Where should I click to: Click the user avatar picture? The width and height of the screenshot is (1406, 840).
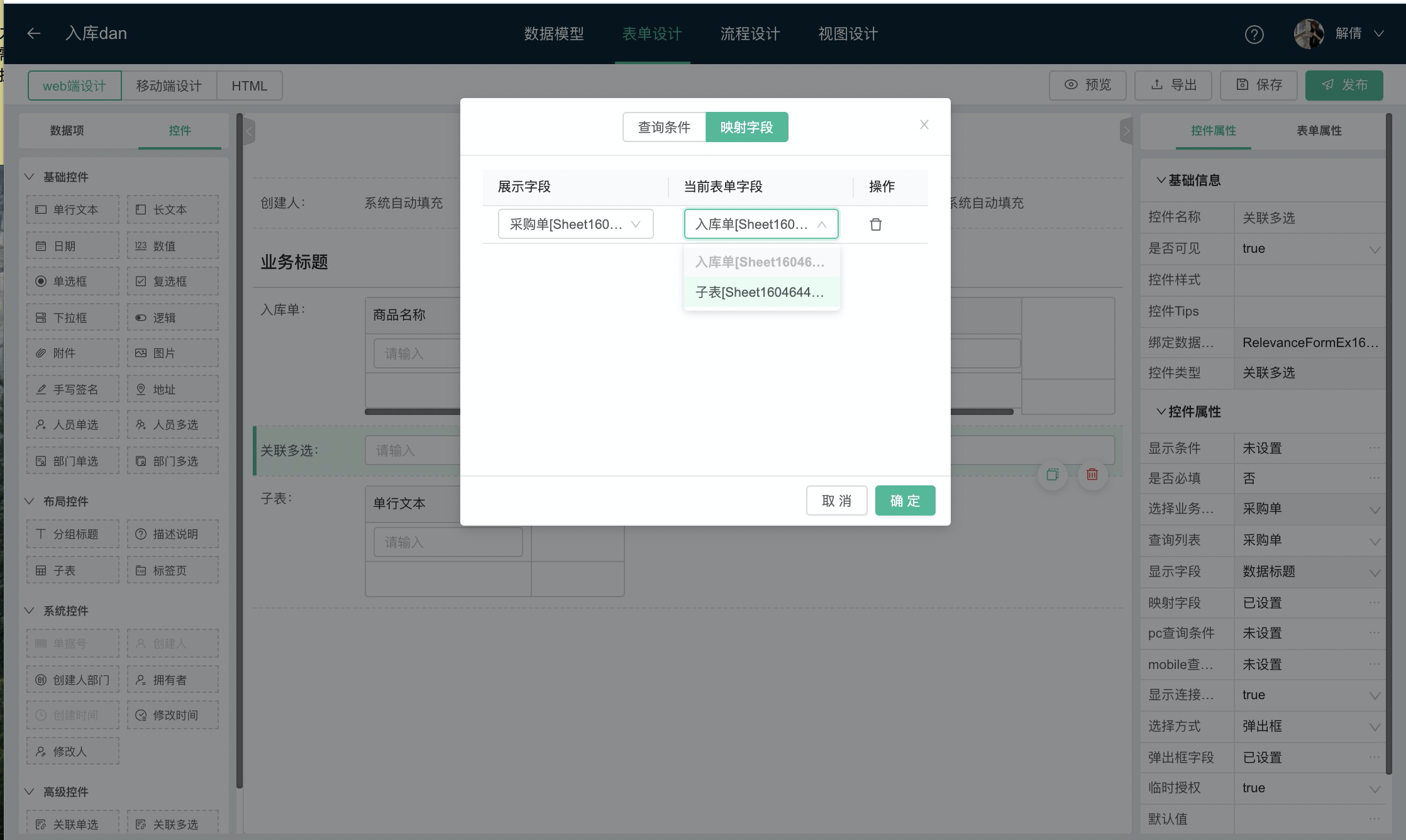(x=1309, y=33)
